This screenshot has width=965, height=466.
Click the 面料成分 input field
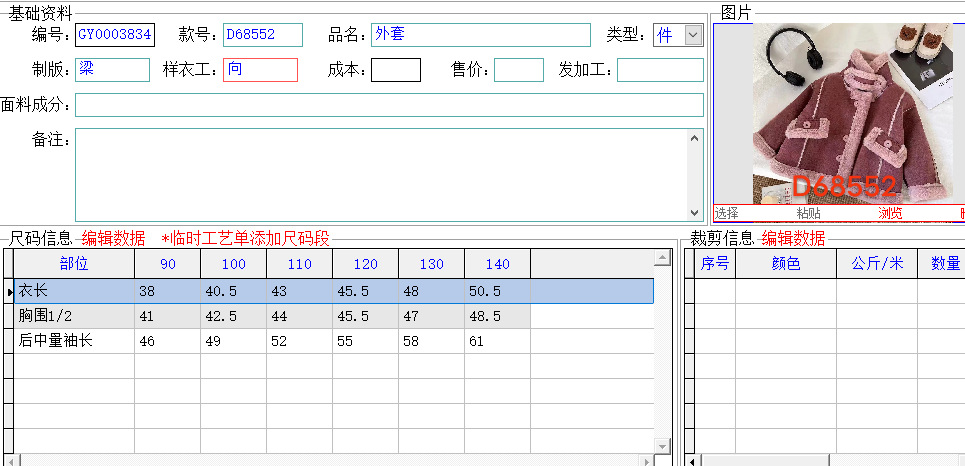[389, 105]
